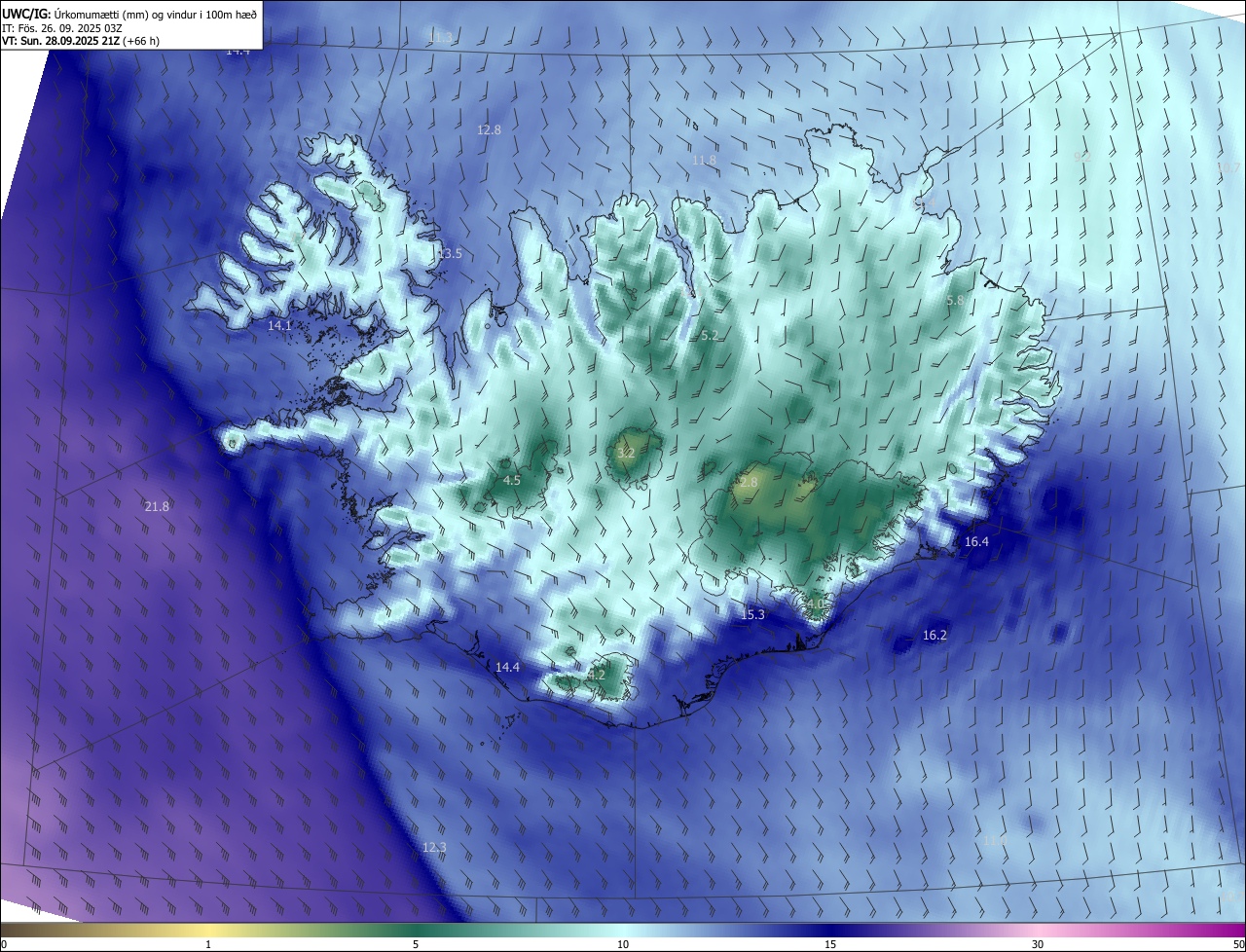1246x952 pixels.
Task: Click the 15.3 value on the south coast
Action: 752,614
